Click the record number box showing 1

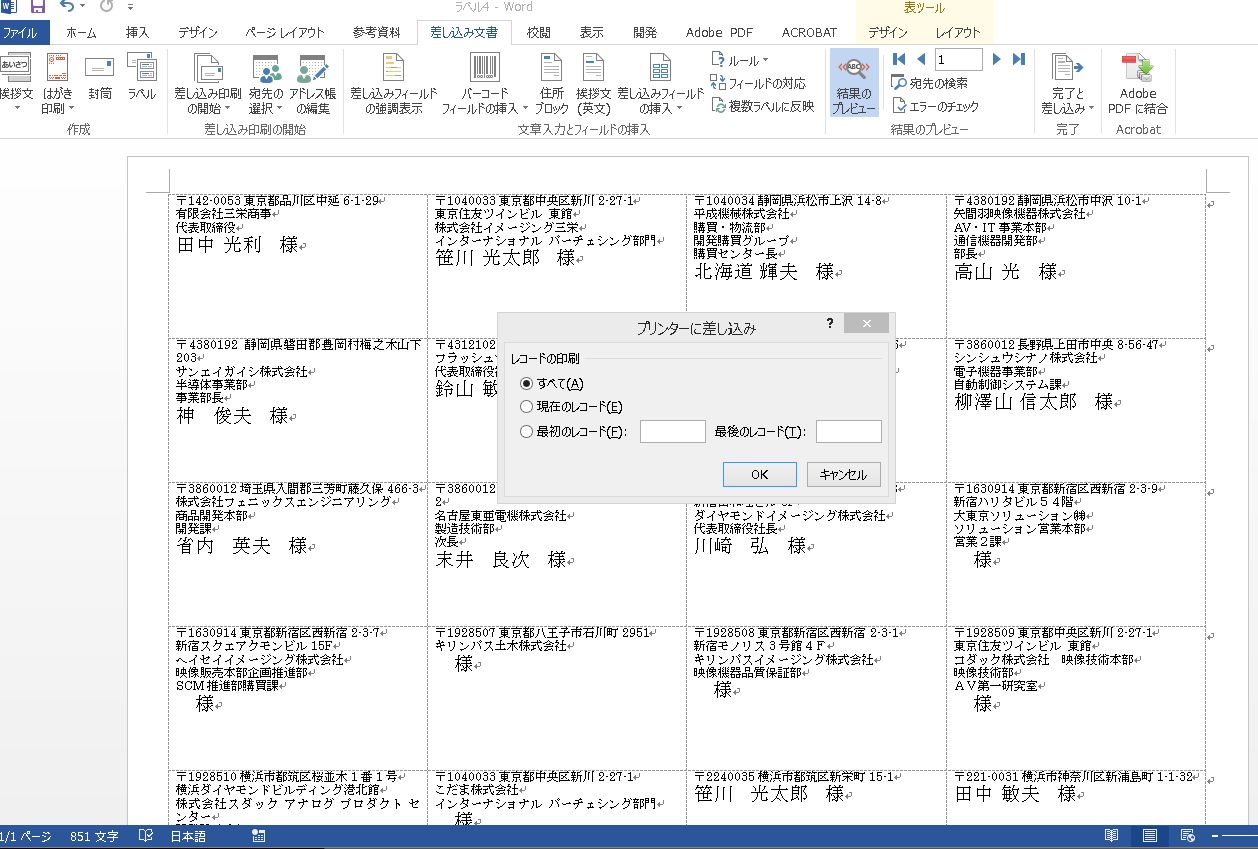click(x=958, y=60)
